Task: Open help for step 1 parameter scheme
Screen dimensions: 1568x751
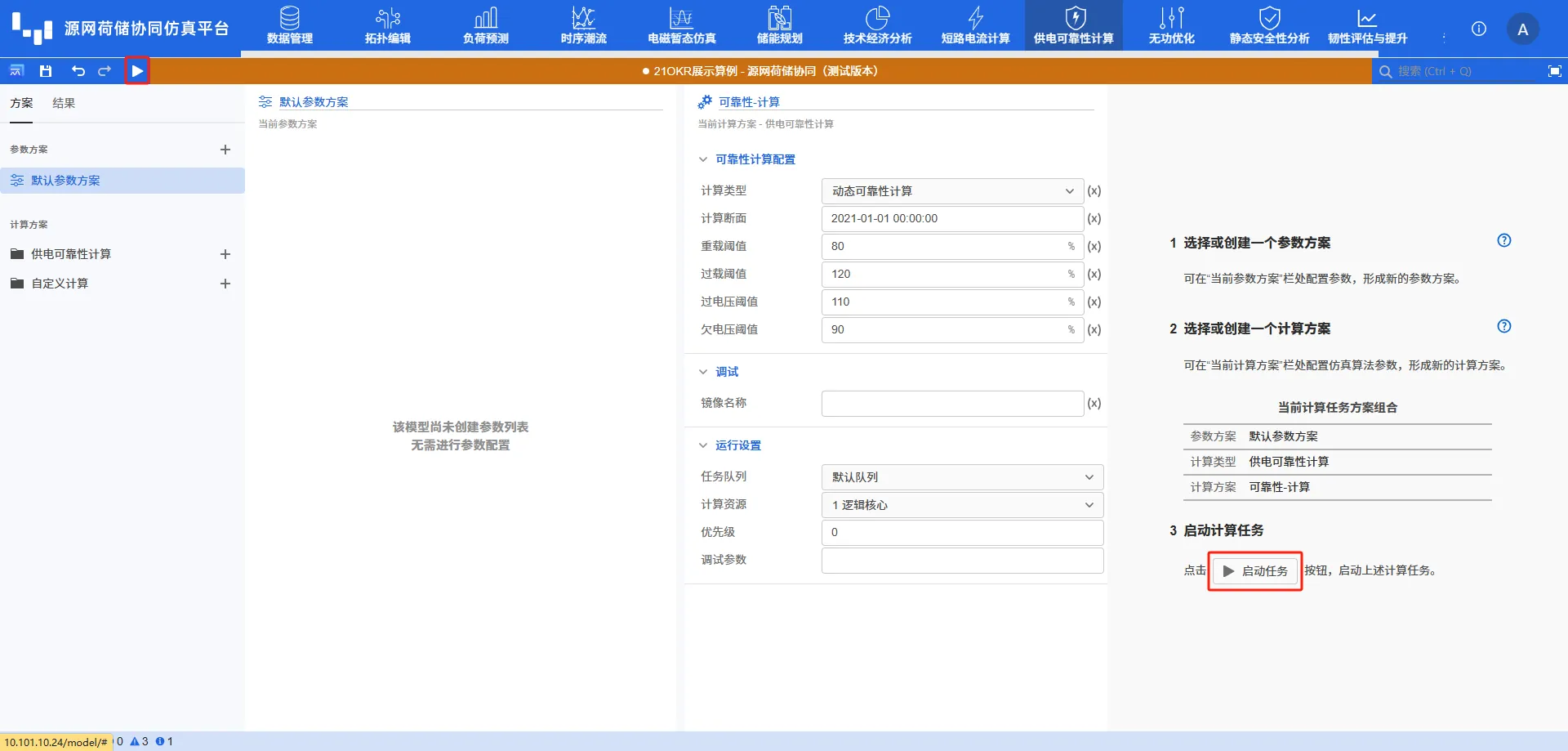Action: (x=1503, y=240)
